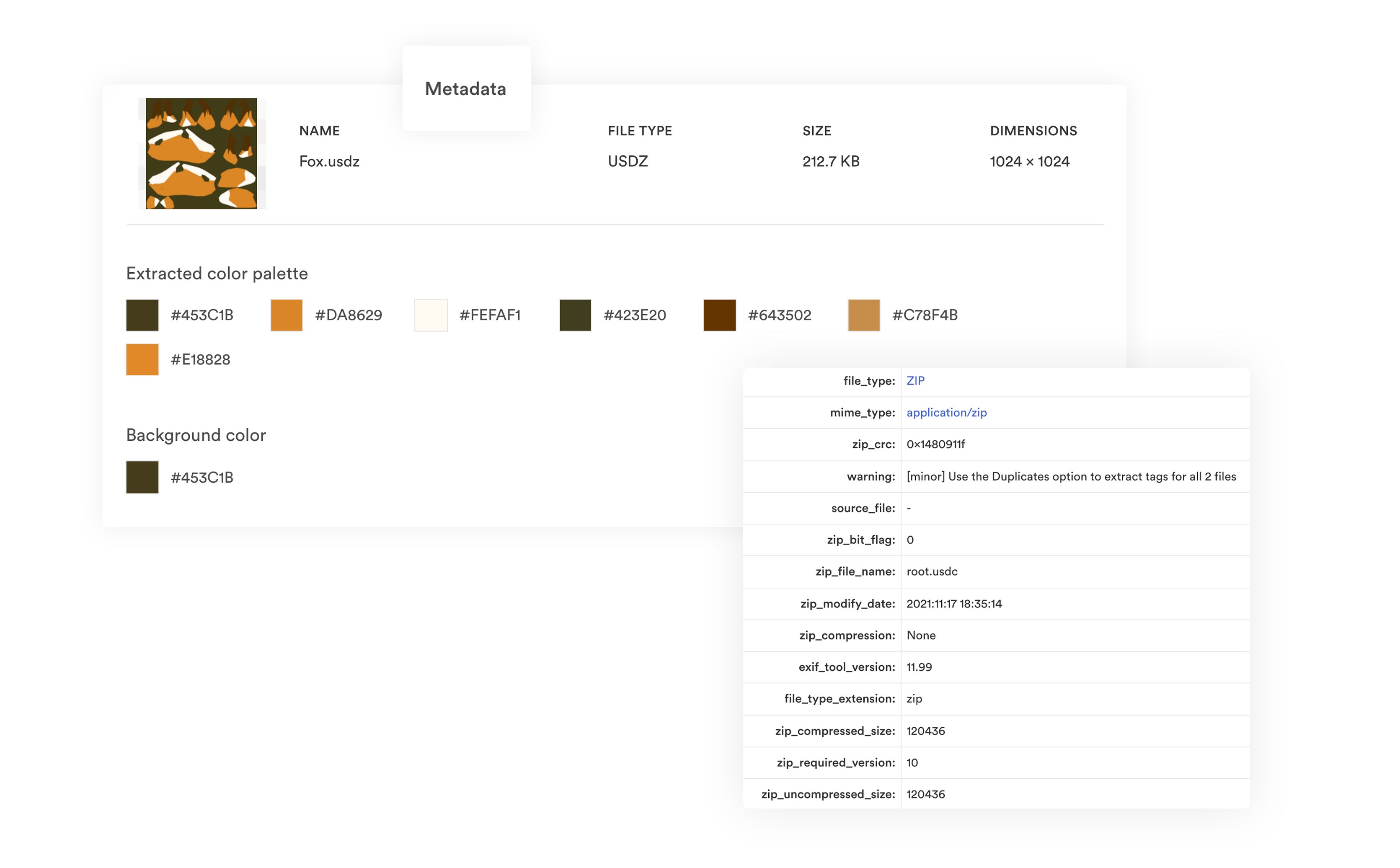The height and width of the screenshot is (868, 1400).
Task: Click the file name Fox.usdz
Action: pyautogui.click(x=329, y=161)
